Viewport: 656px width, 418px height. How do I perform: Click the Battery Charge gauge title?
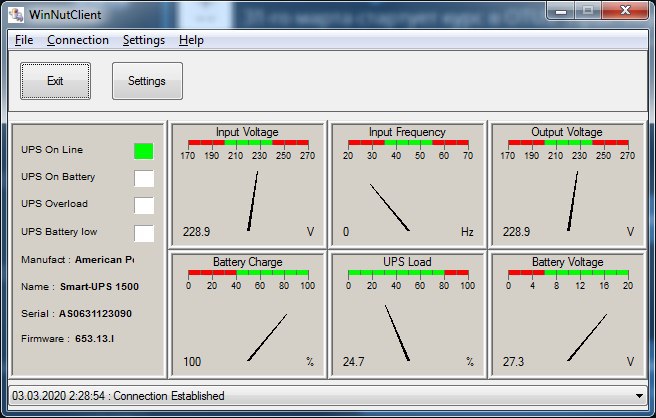[x=248, y=262]
